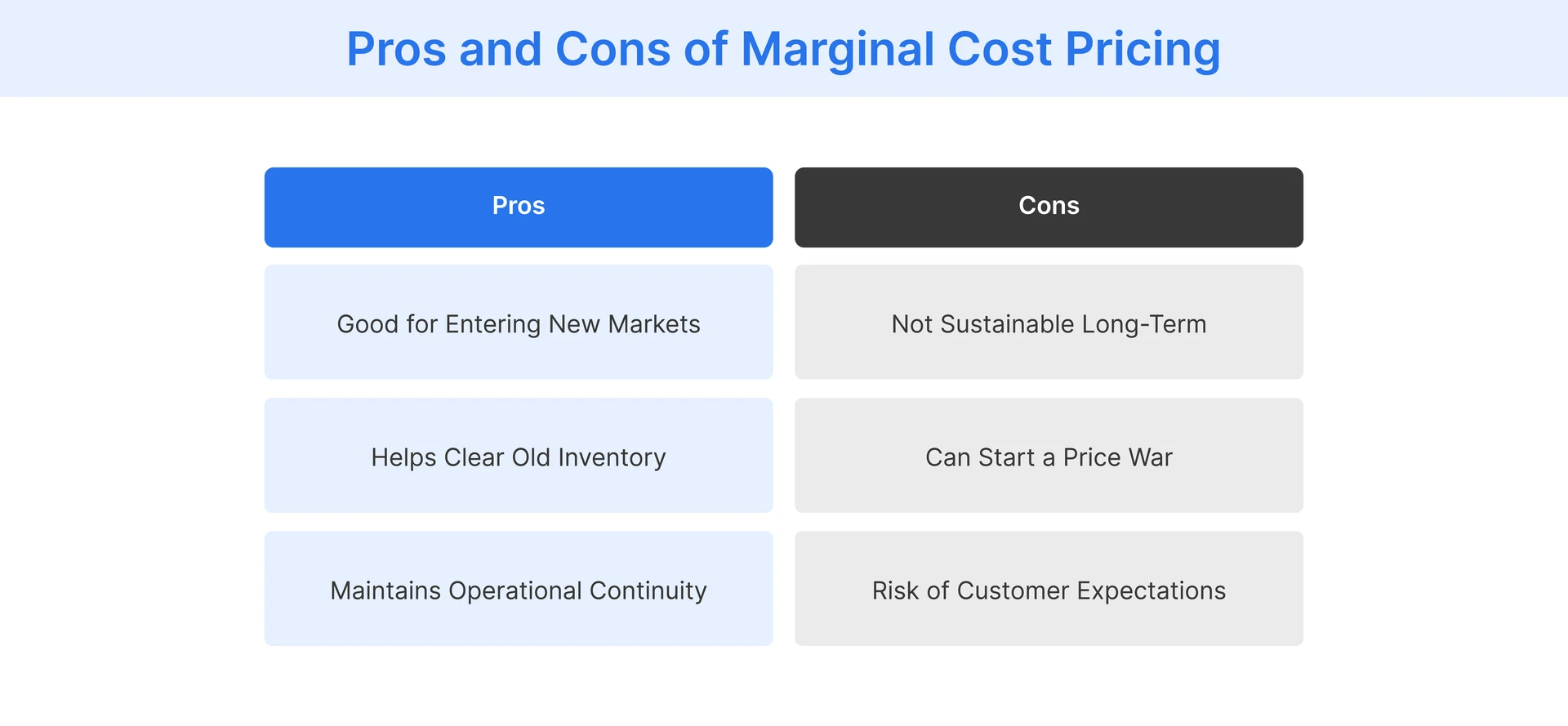This screenshot has height=726, width=1568.
Task: Click the word "Continuity" in the pros column
Action: click(648, 590)
